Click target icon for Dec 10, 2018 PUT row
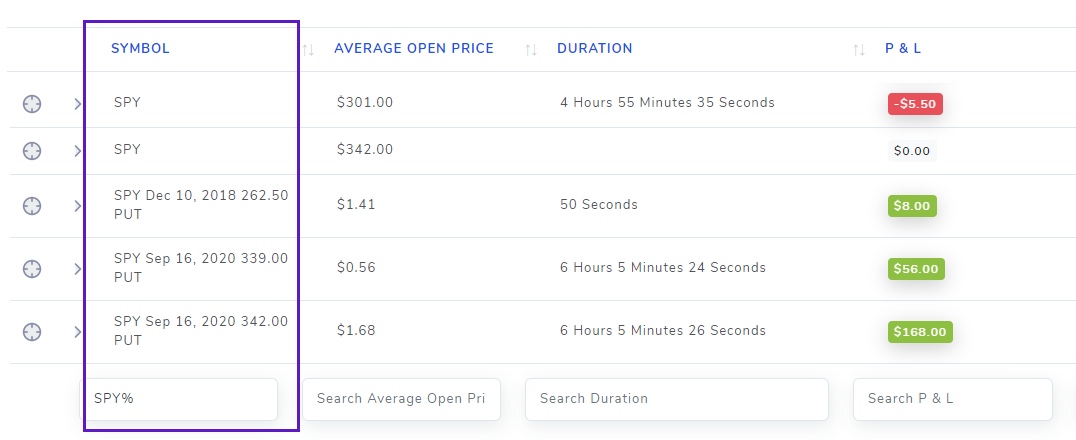The image size is (1076, 440). [32, 205]
